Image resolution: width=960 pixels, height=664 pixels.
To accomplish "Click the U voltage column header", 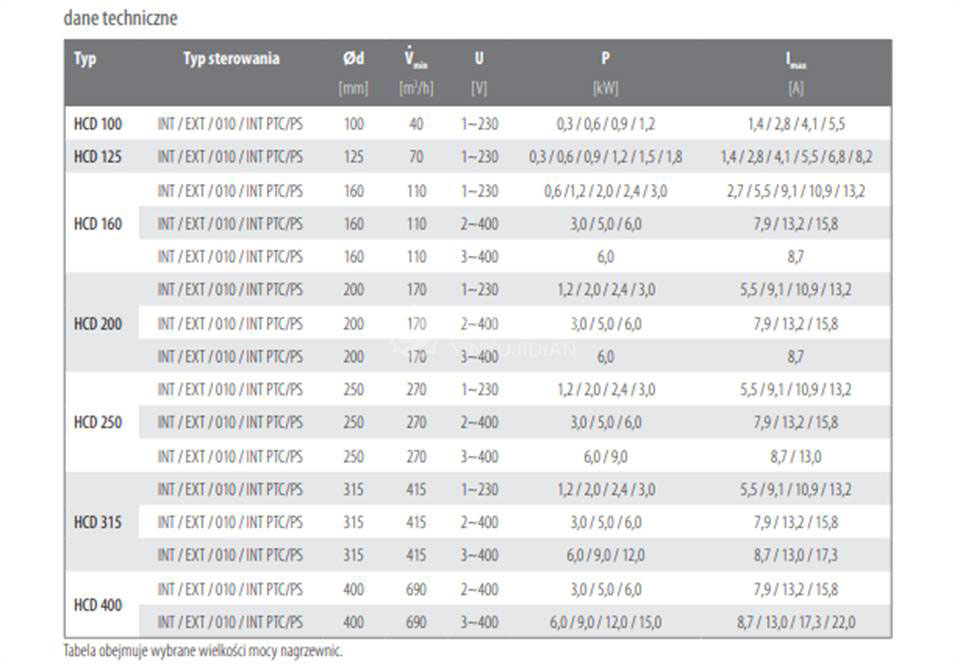I will tap(479, 59).
